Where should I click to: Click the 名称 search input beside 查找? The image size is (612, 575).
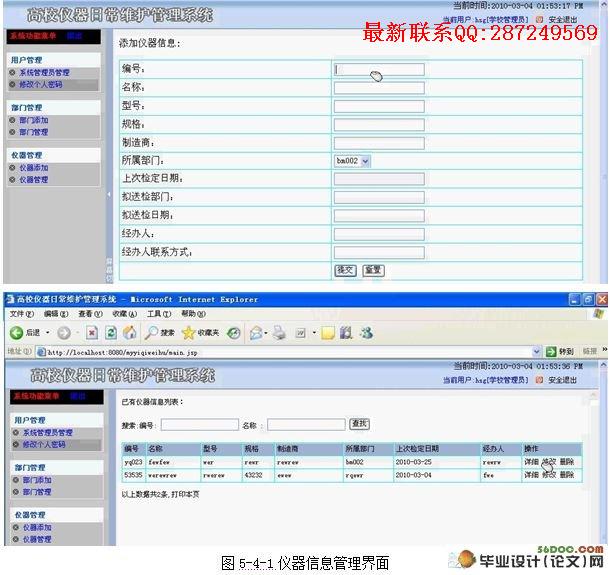(x=306, y=424)
